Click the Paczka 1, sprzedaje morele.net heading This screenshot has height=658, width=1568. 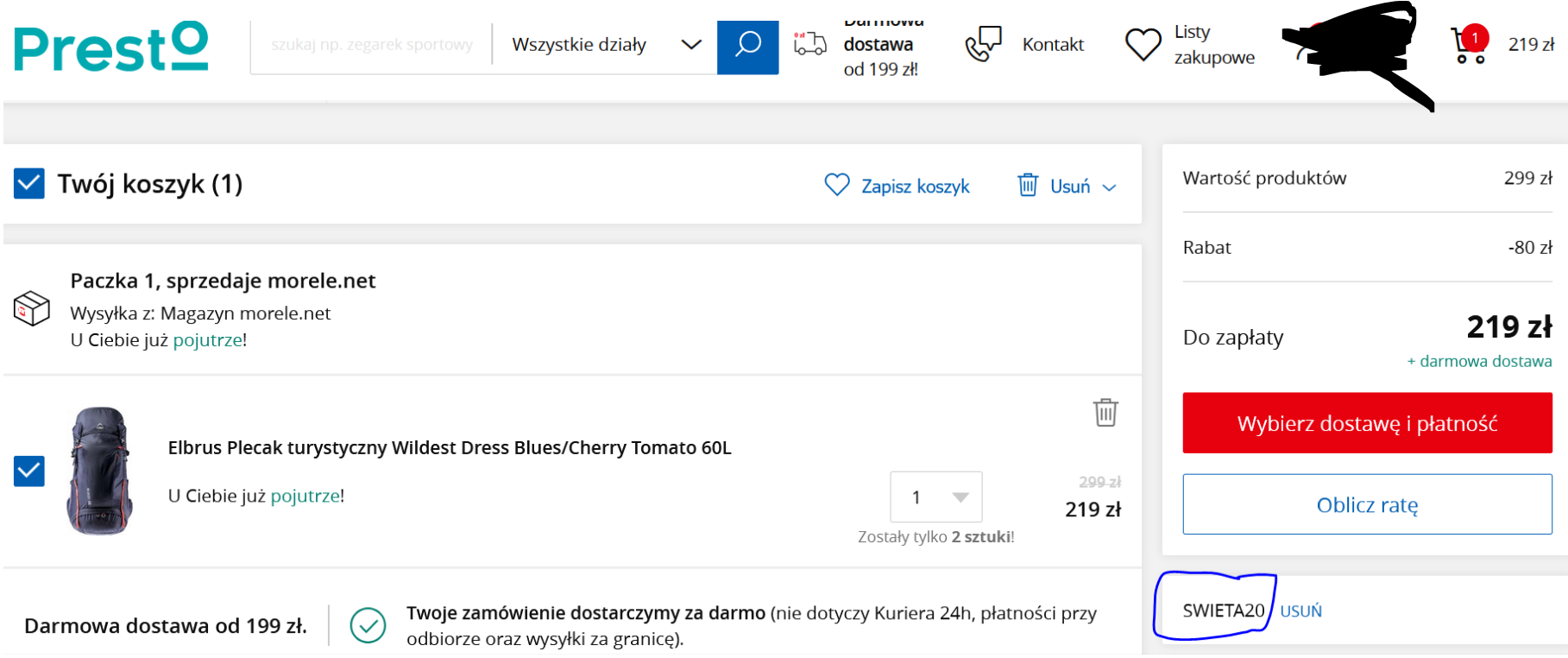tap(223, 281)
